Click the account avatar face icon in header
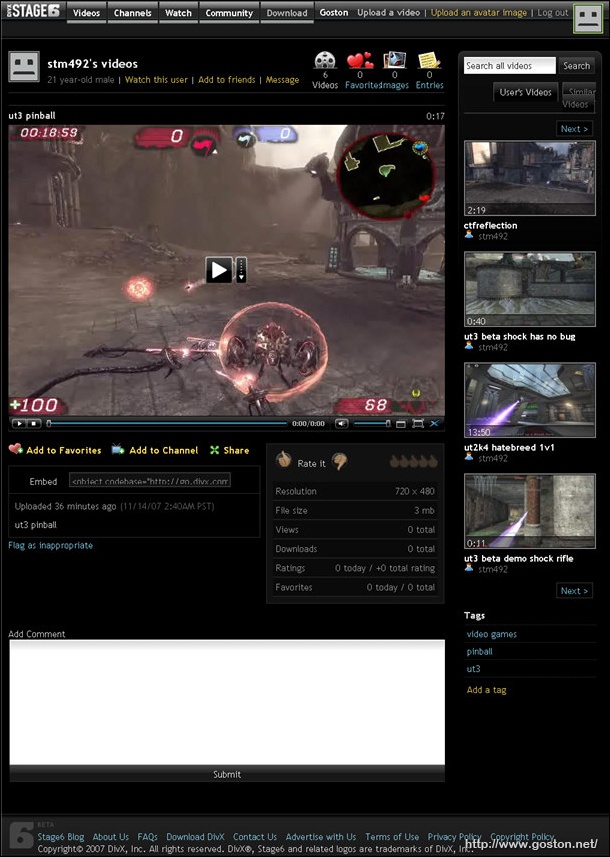This screenshot has width=610, height=857. click(x=588, y=18)
